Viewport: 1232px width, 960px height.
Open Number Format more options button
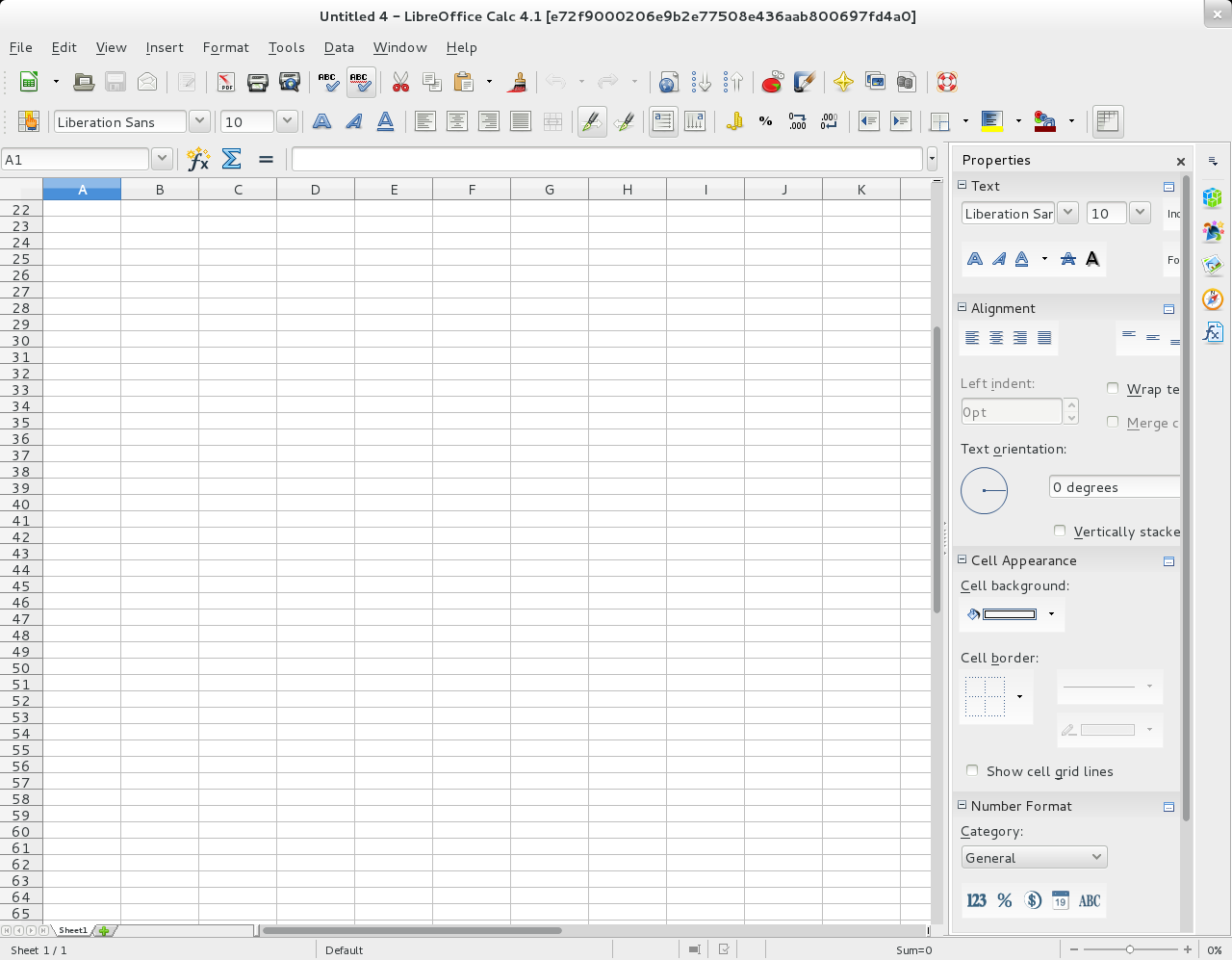pyautogui.click(x=1168, y=807)
